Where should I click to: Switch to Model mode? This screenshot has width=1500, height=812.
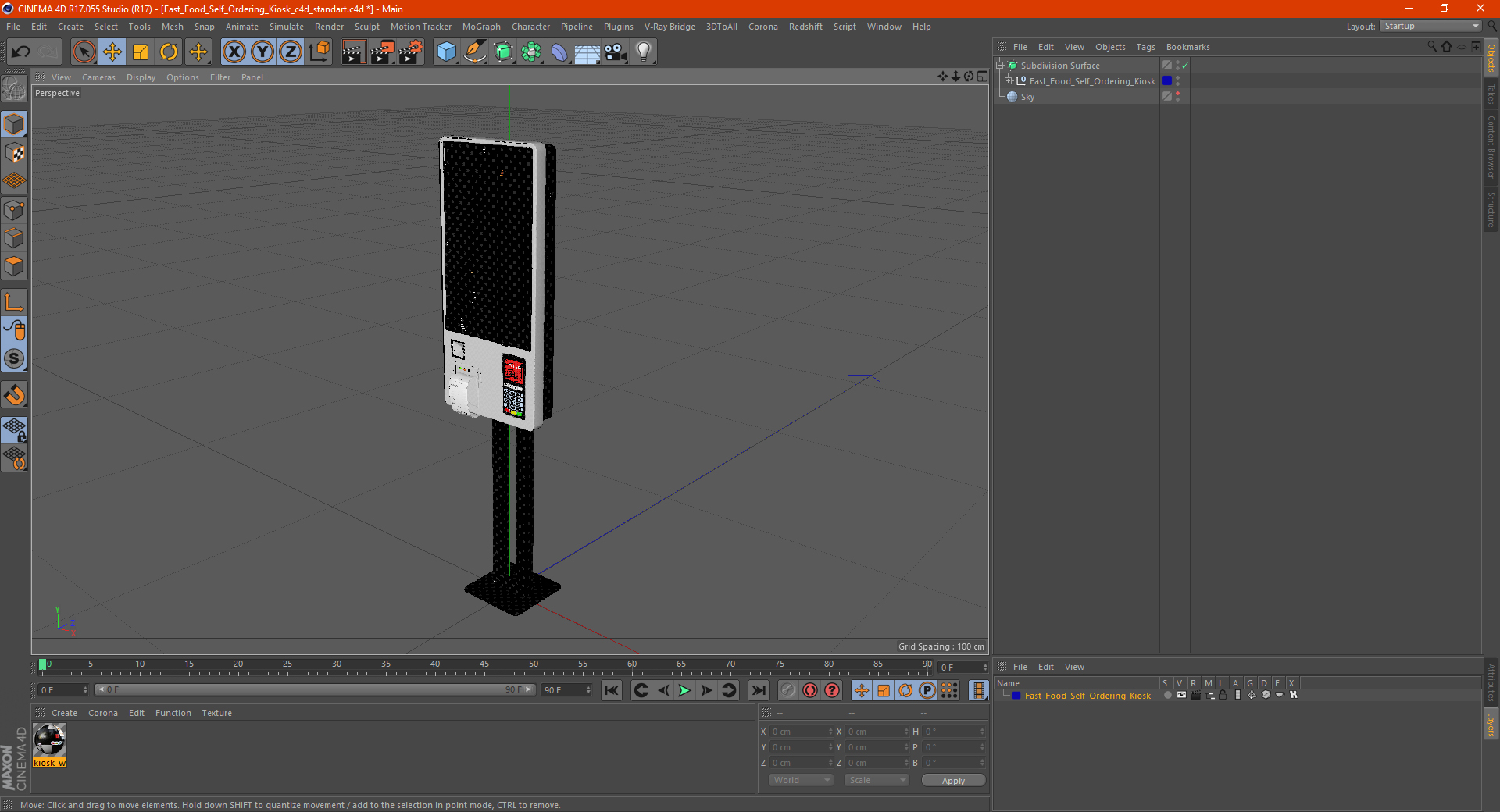tap(14, 124)
